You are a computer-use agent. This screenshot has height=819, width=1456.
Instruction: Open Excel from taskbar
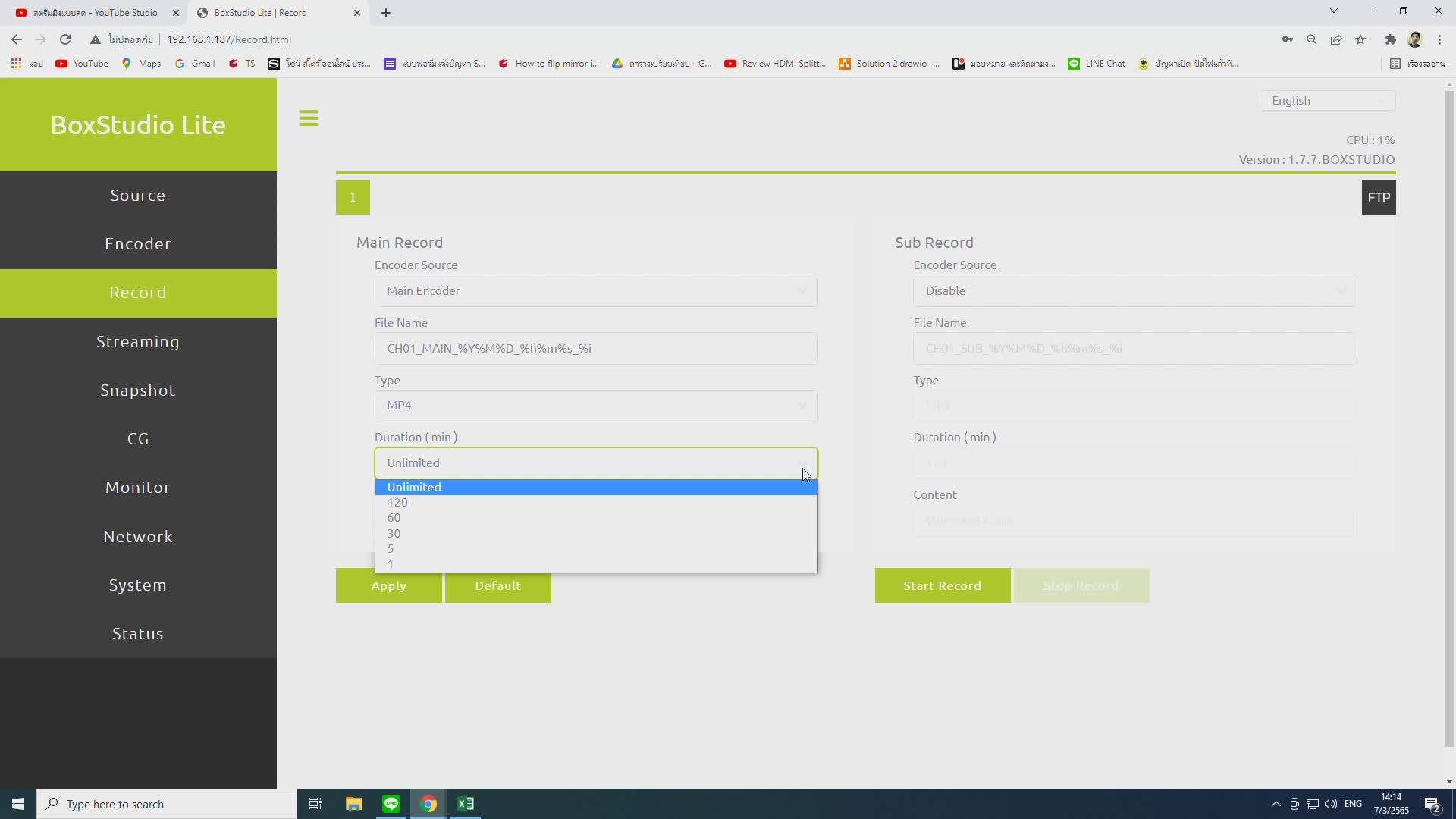coord(466,804)
